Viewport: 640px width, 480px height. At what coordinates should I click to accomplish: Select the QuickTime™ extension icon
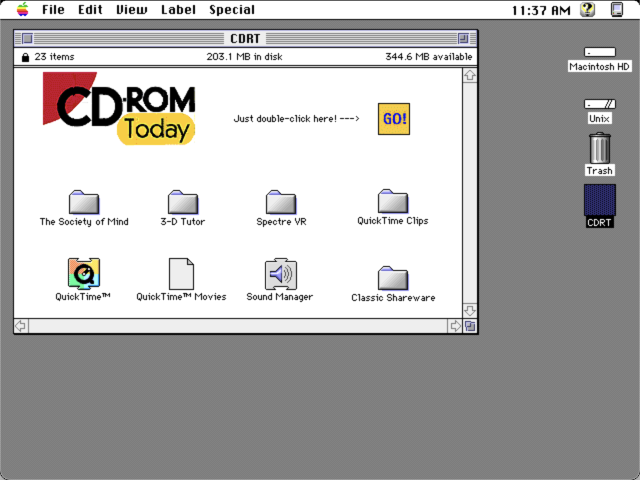[x=84, y=273]
